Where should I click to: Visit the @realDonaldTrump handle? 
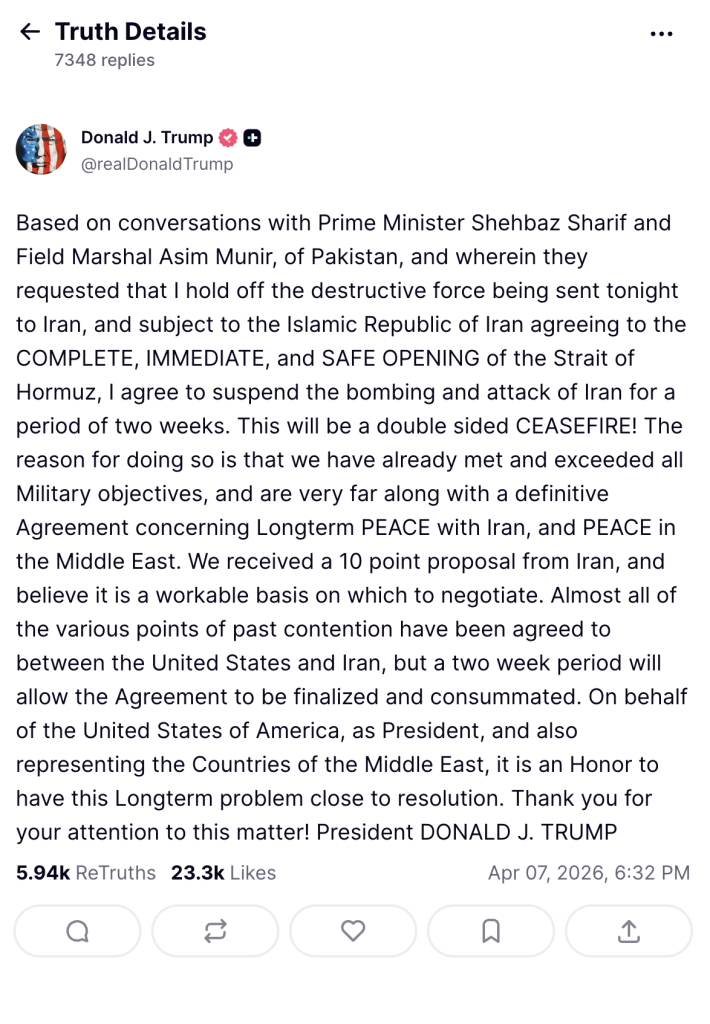click(x=157, y=164)
